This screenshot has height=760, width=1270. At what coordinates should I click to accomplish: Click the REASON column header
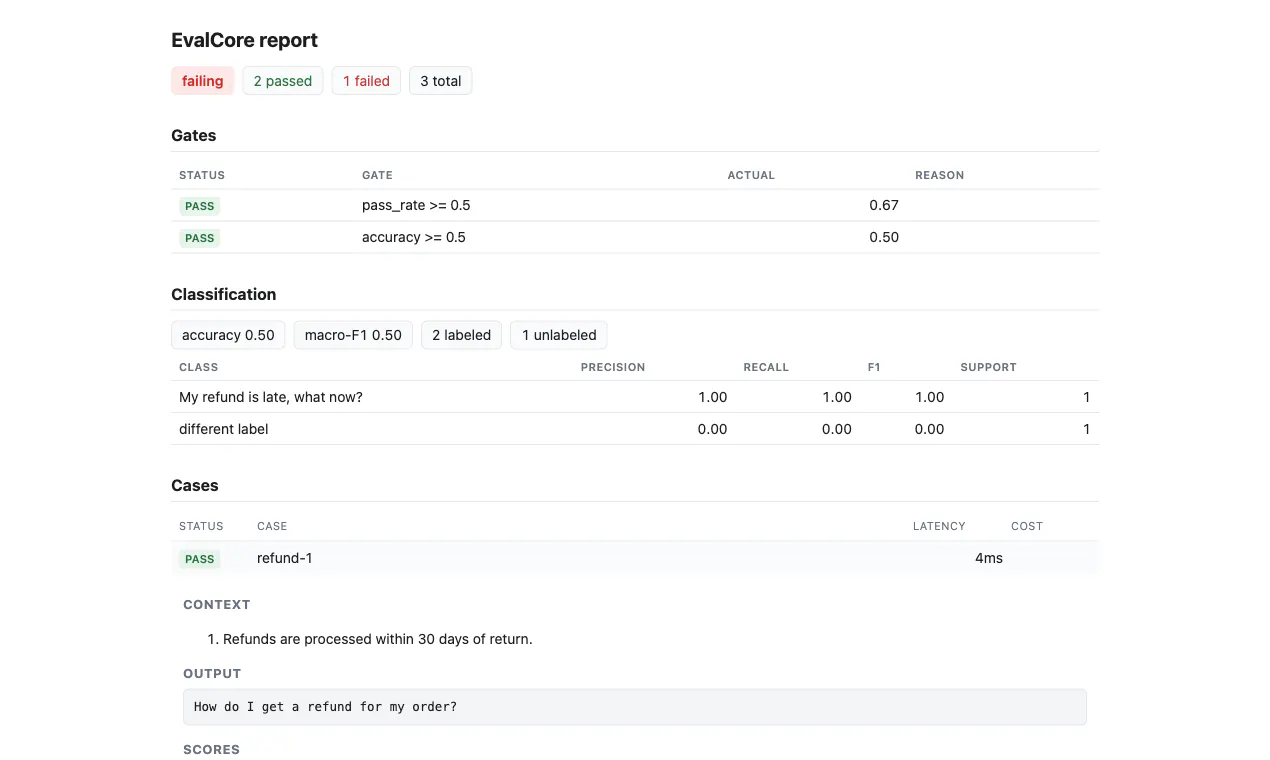click(x=940, y=175)
